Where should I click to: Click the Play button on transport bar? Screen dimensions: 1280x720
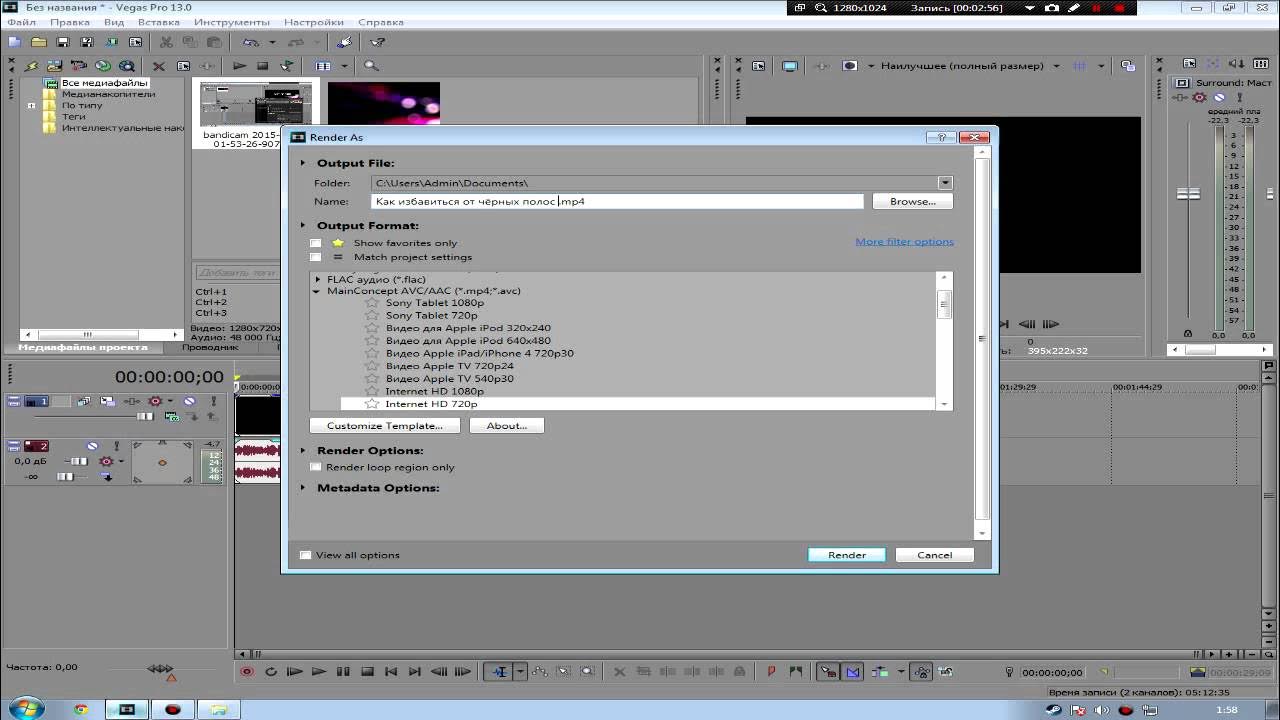tap(319, 672)
